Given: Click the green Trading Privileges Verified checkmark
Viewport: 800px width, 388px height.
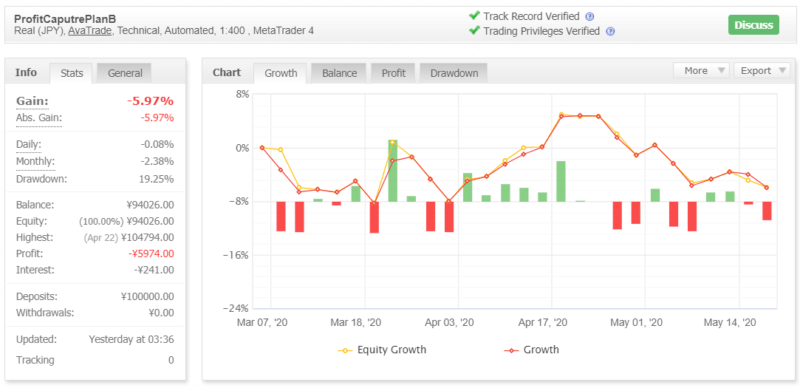Looking at the screenshot, I should [x=474, y=31].
